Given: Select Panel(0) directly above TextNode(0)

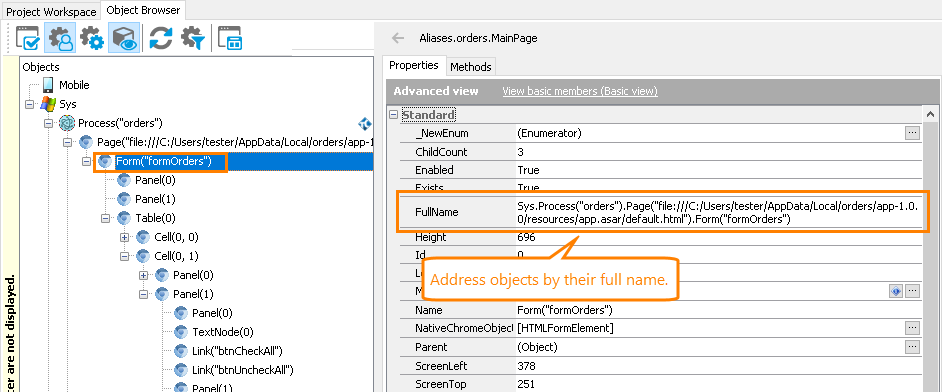Looking at the screenshot, I should (212, 313).
